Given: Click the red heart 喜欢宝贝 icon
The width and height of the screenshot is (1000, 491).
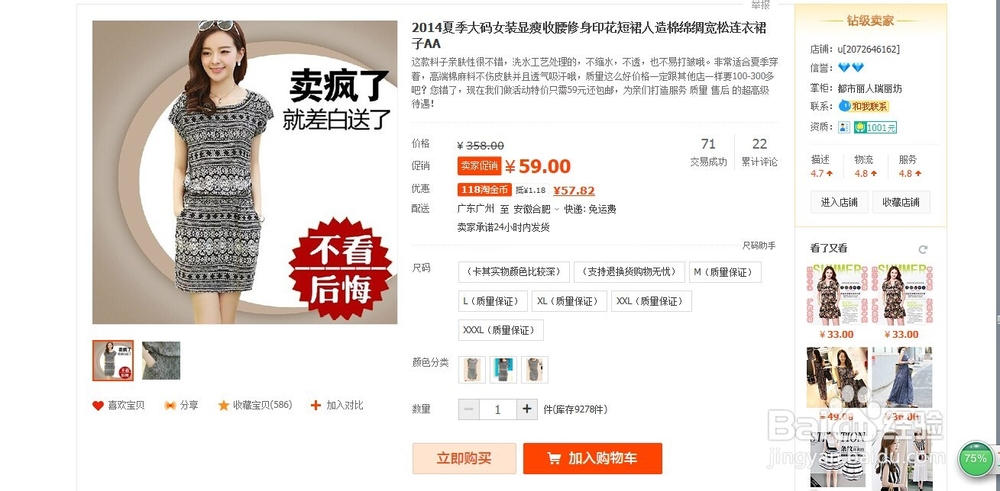Looking at the screenshot, I should [x=98, y=406].
